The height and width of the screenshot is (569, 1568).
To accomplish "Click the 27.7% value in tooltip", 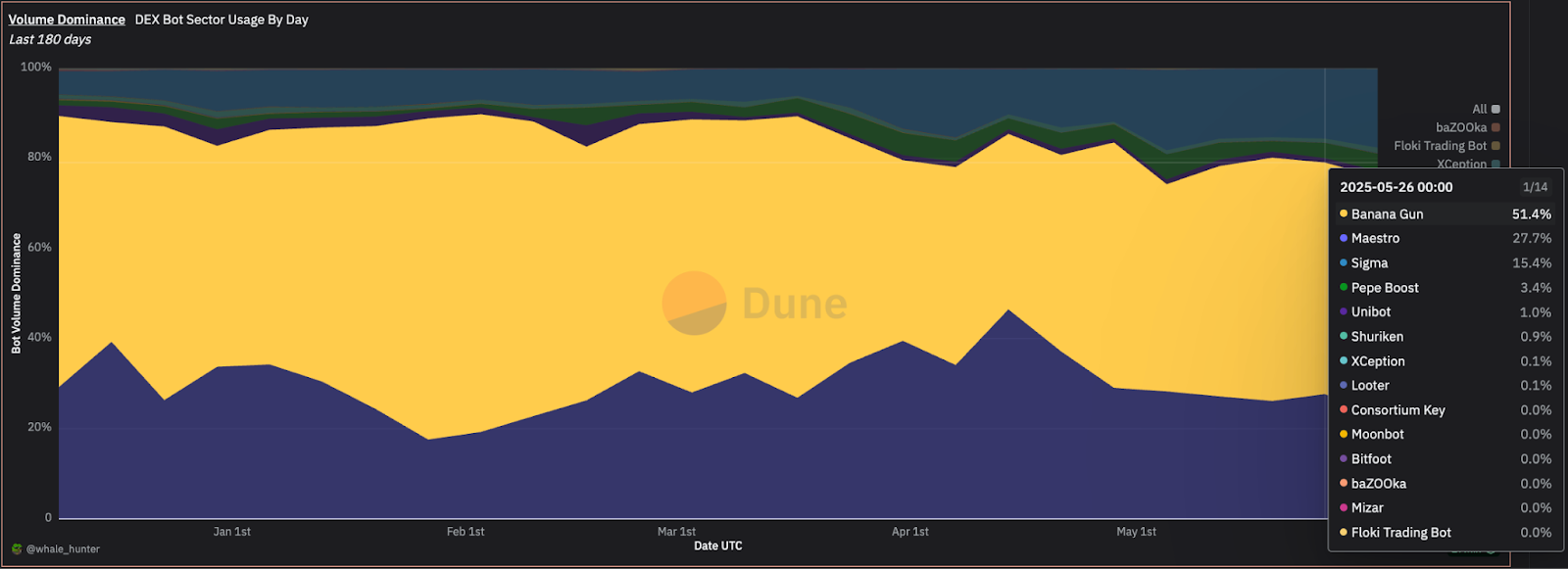I will [x=1532, y=238].
